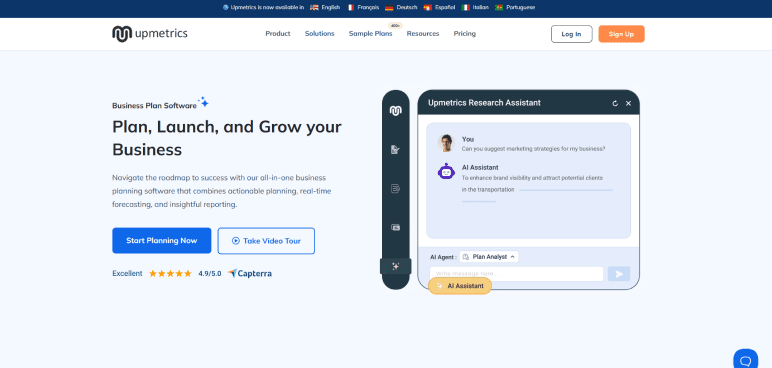Close the Research Assistant panel

tap(628, 103)
